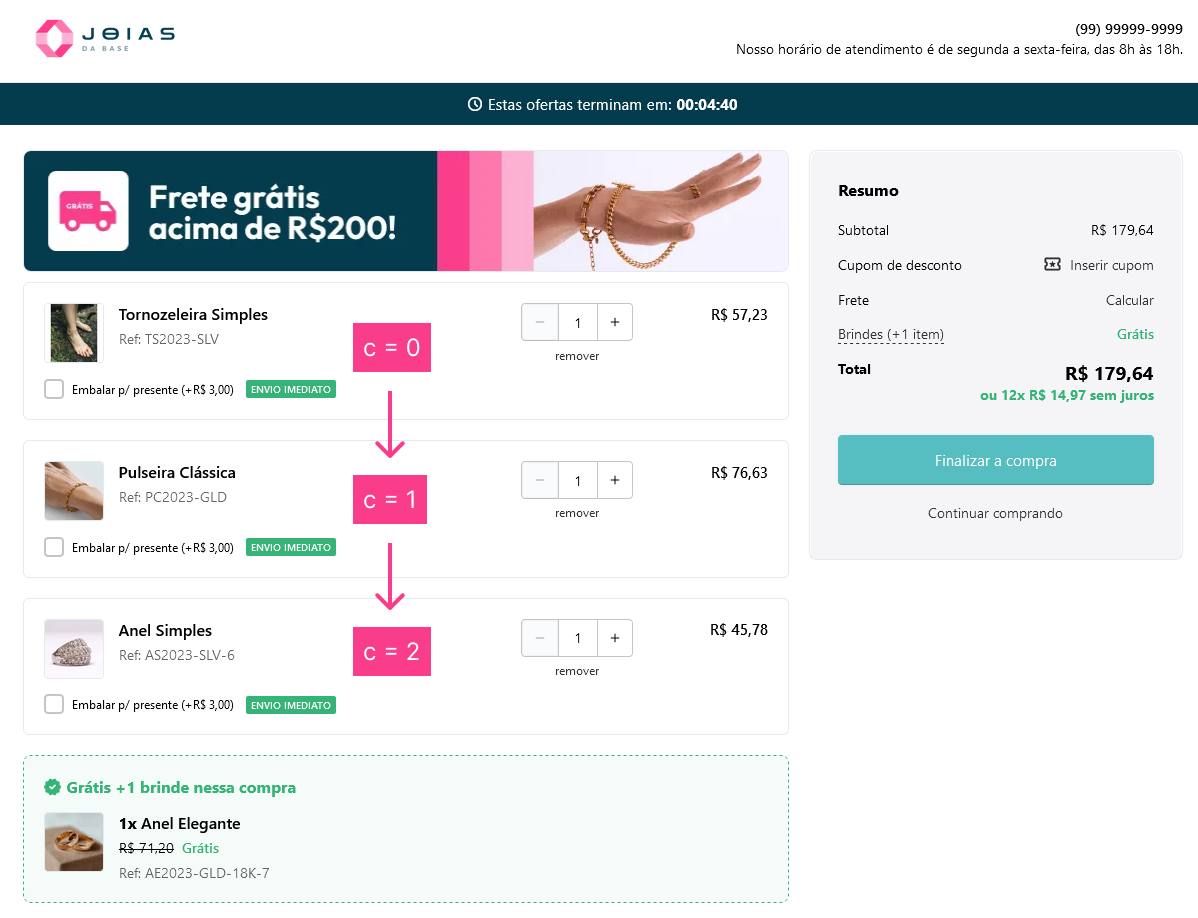Remove Pulseira Clássica from cart
The width and height of the screenshot is (1198, 918).
click(x=577, y=513)
